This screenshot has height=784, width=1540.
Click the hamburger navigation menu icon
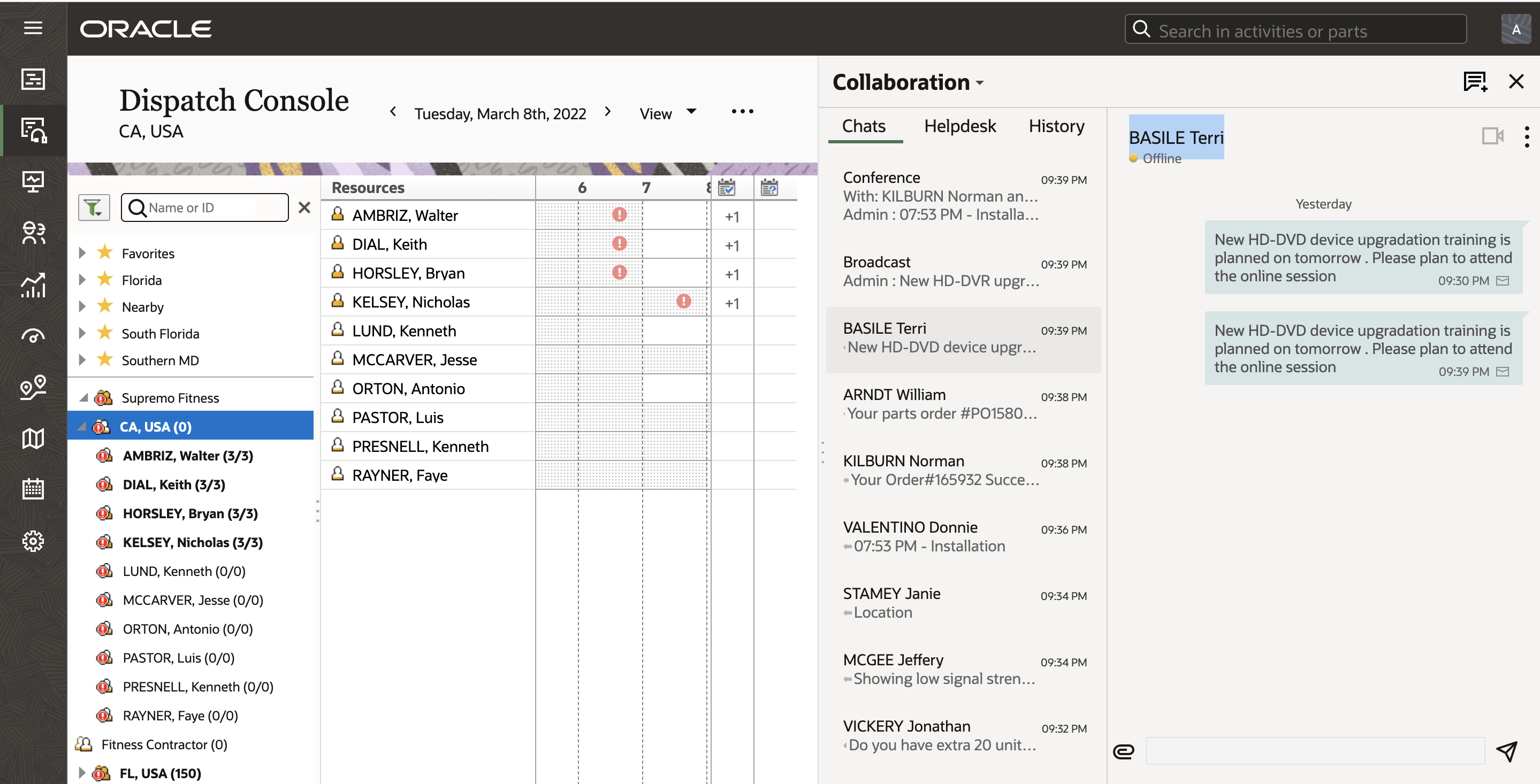coord(33,28)
